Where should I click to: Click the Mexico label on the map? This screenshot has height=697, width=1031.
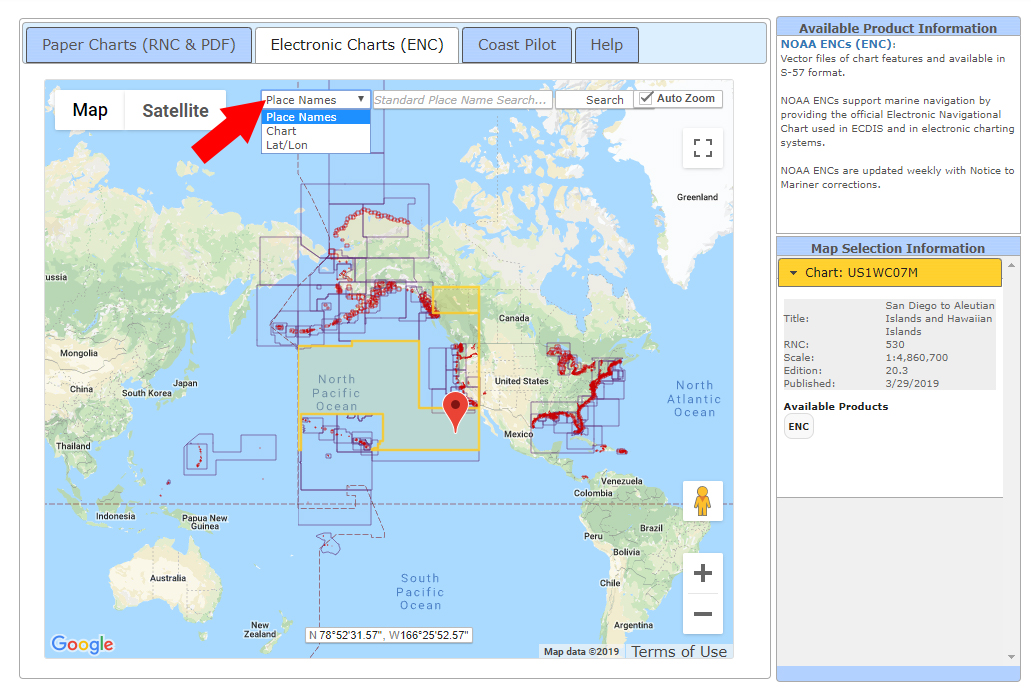point(518,435)
